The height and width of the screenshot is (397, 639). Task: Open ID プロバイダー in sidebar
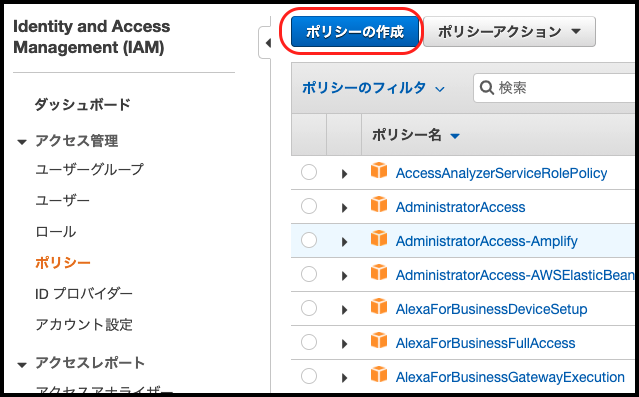84,293
